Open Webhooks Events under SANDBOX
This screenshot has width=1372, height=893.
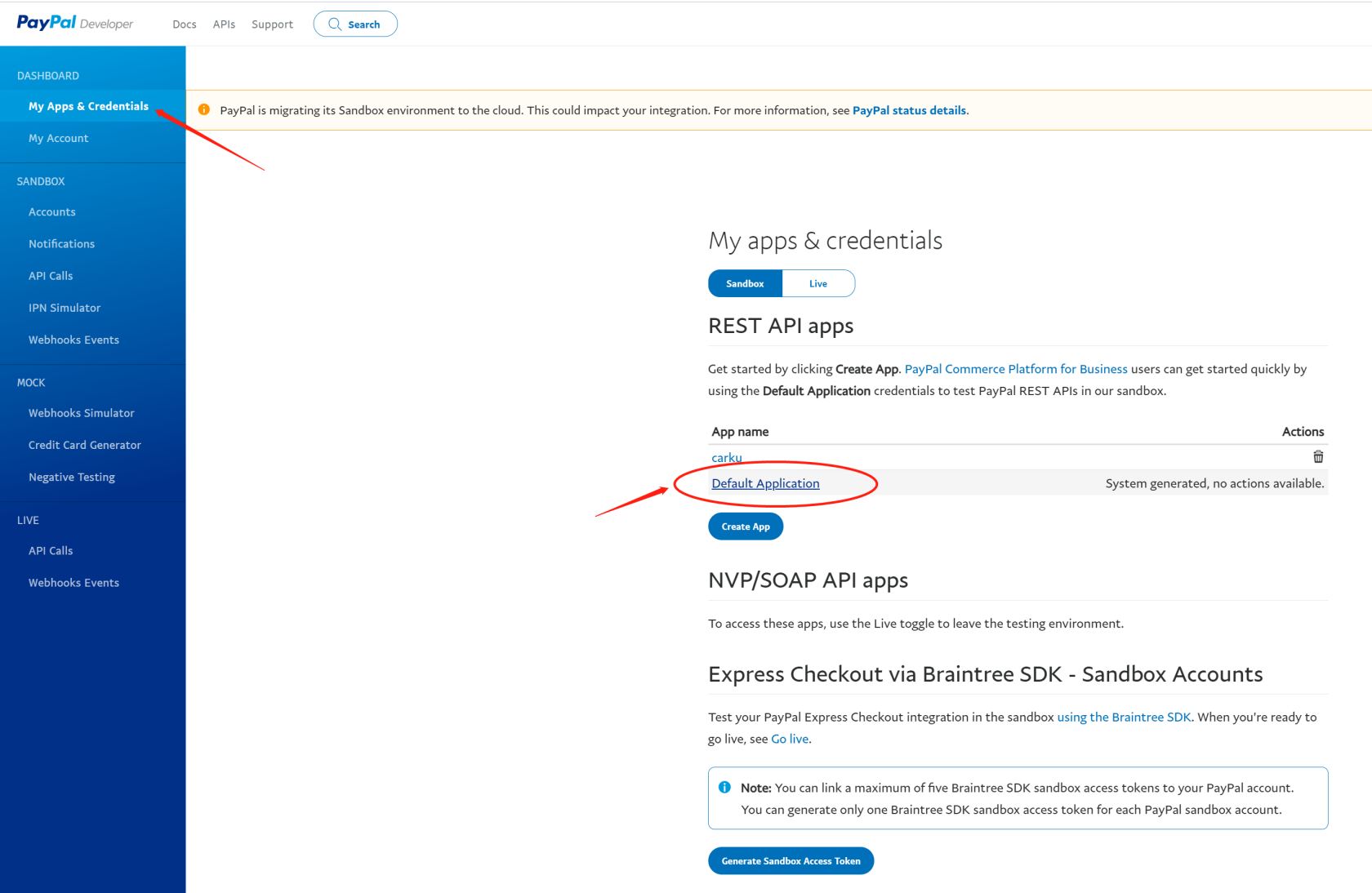point(73,340)
